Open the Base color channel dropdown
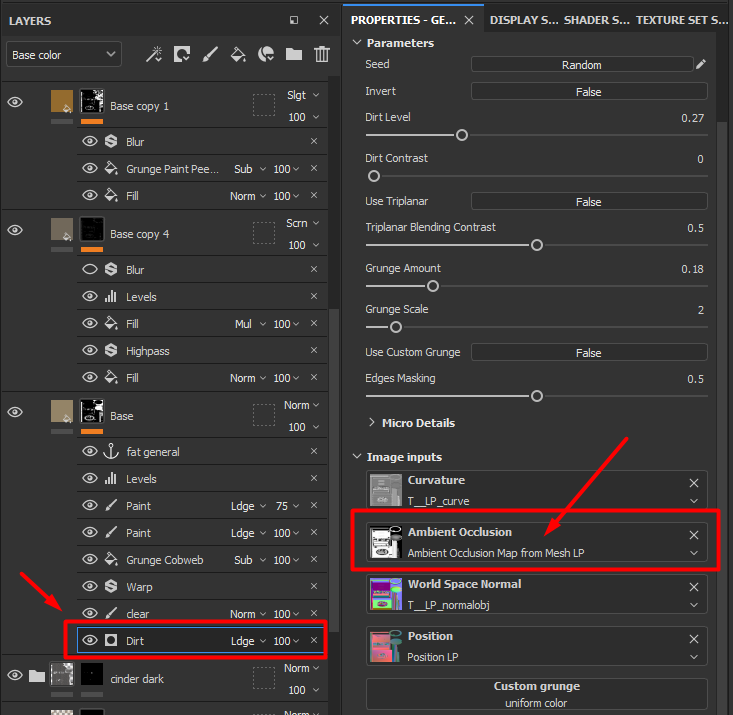The width and height of the screenshot is (733, 715). (x=64, y=55)
